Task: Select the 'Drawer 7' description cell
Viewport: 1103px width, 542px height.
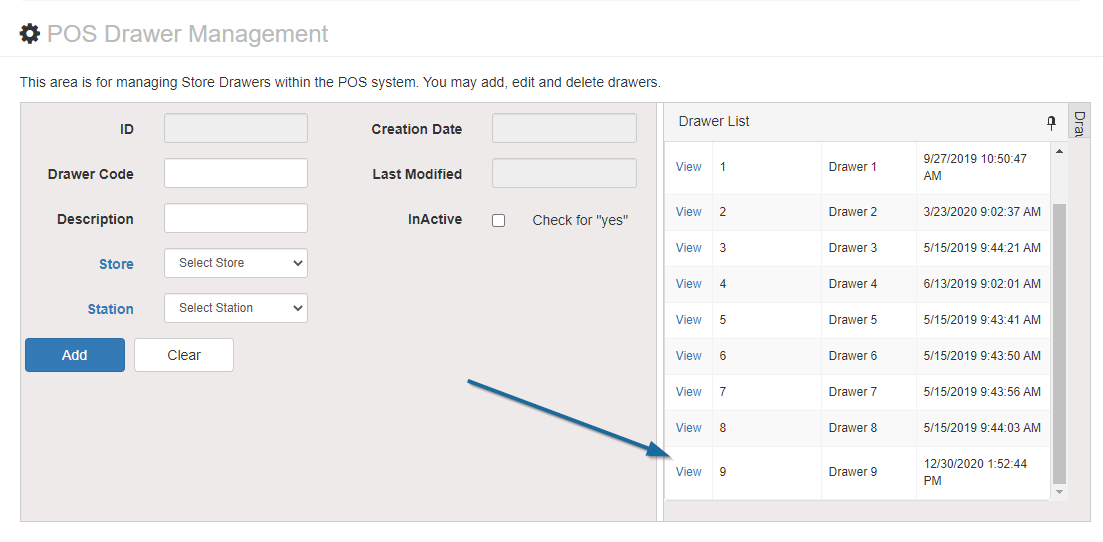Action: (869, 392)
